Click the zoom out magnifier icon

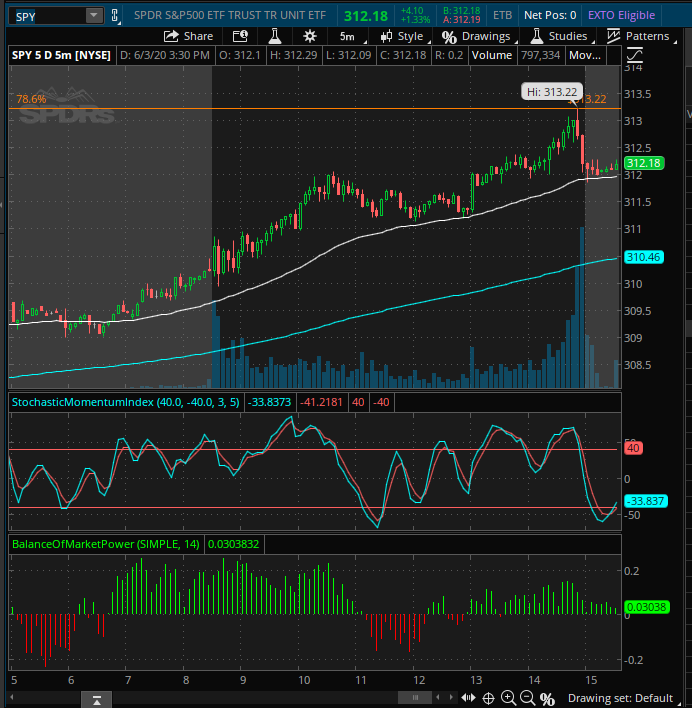[527, 698]
